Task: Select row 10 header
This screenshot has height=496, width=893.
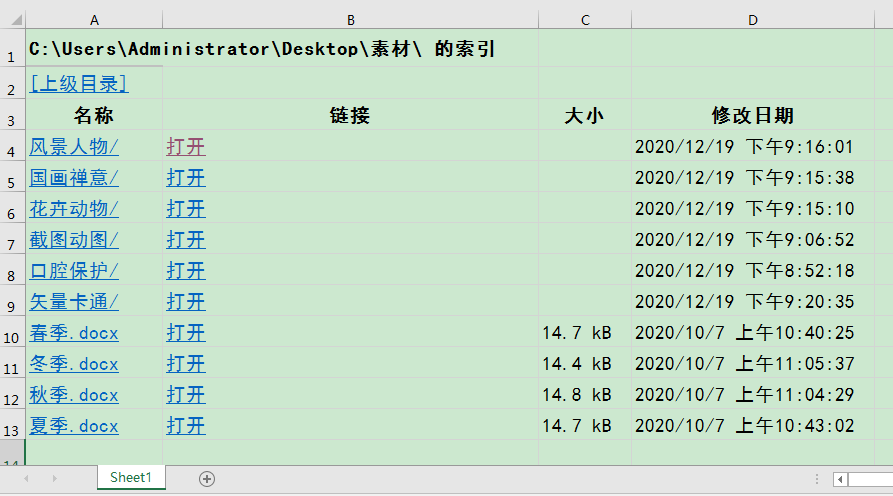Action: 12,332
